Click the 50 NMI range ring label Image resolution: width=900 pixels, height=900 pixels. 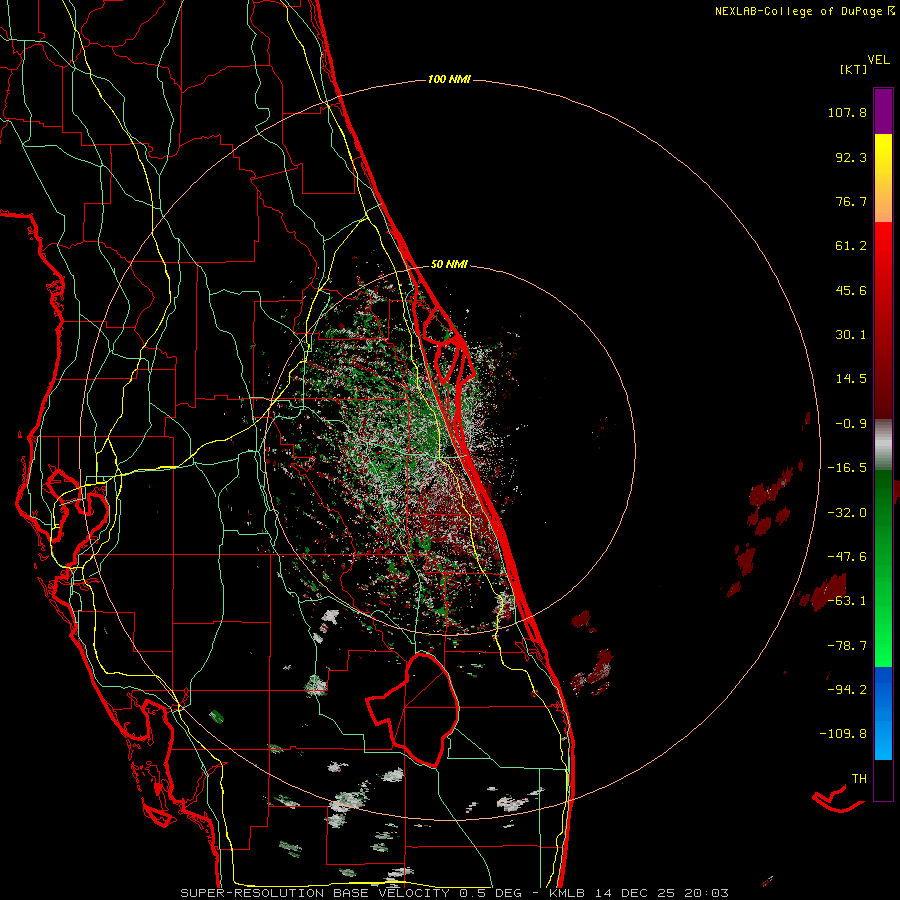(x=449, y=265)
